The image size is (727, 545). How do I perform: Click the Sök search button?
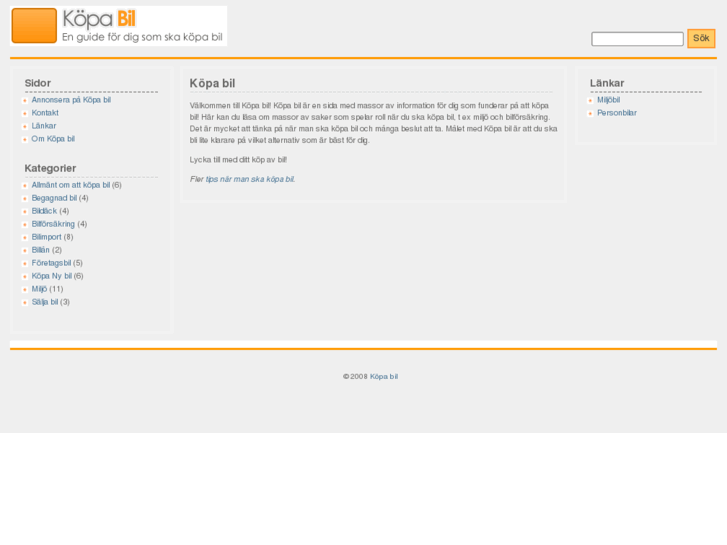point(701,38)
